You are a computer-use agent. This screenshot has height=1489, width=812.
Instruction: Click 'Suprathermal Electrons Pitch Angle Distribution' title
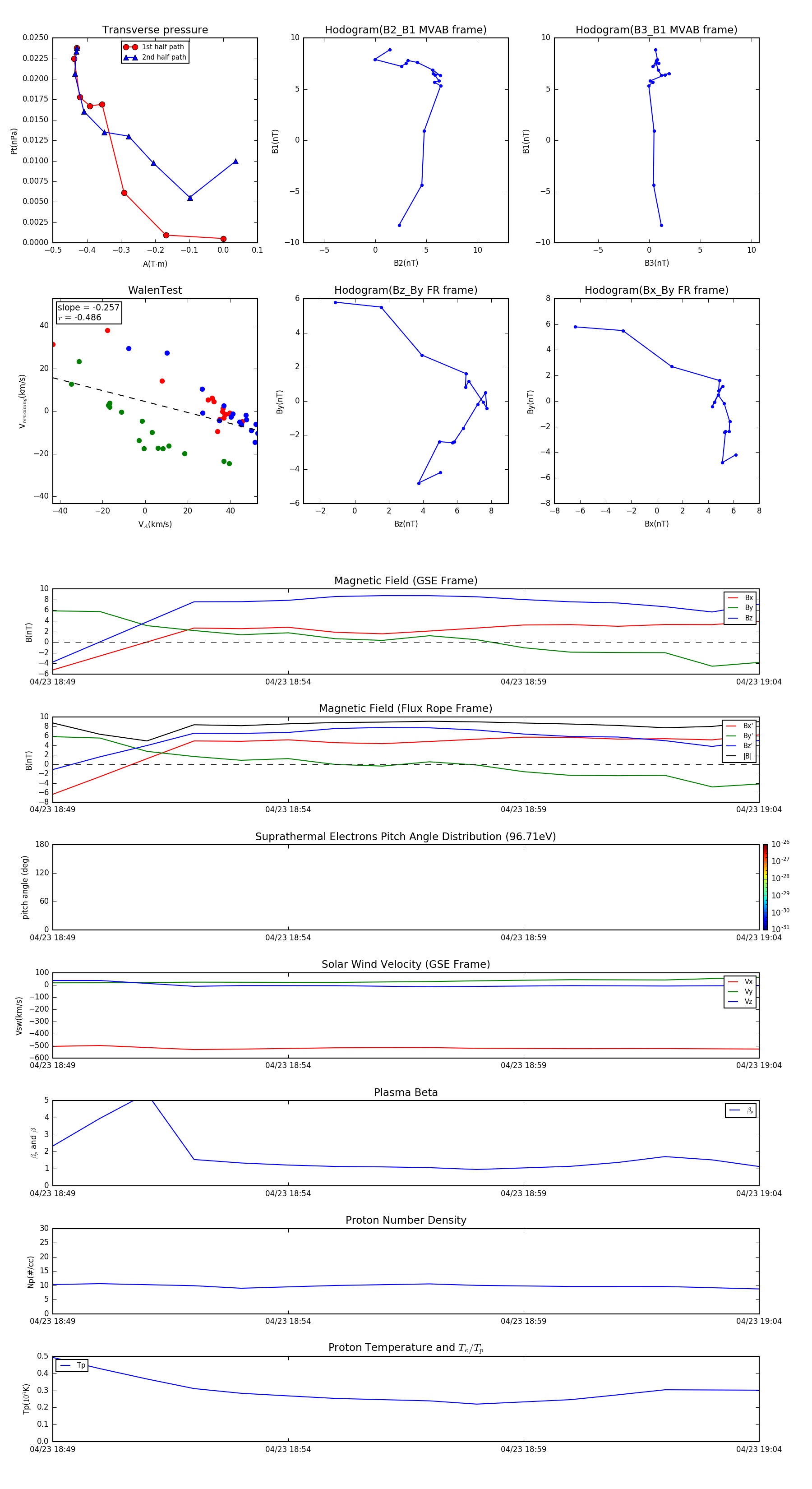point(406,837)
